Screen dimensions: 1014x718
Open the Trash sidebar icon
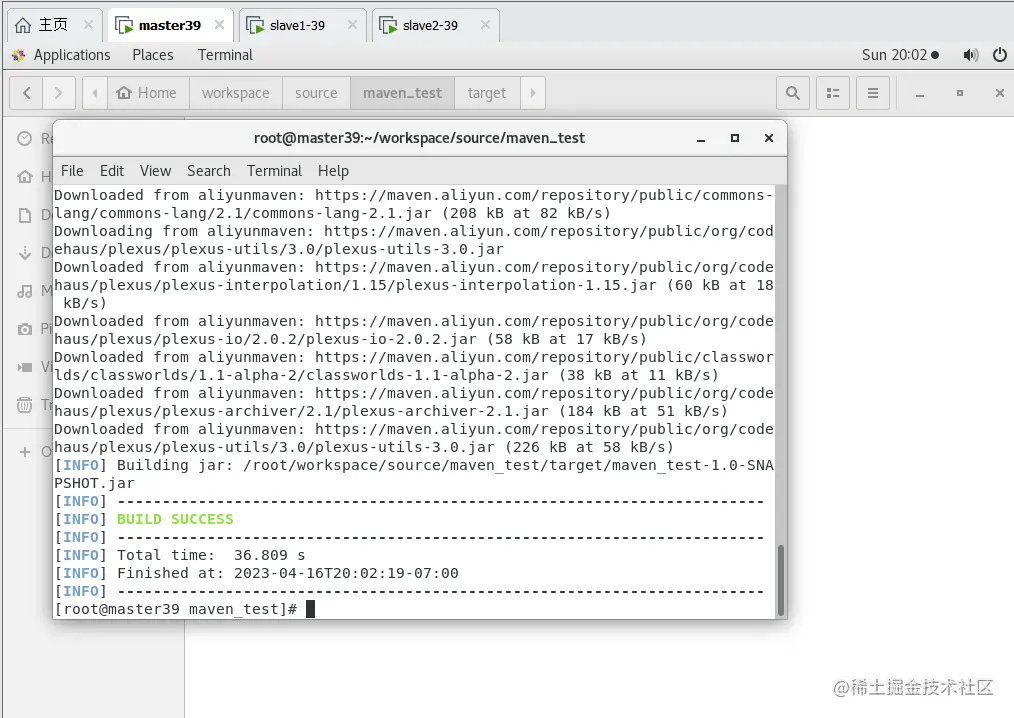(x=25, y=405)
